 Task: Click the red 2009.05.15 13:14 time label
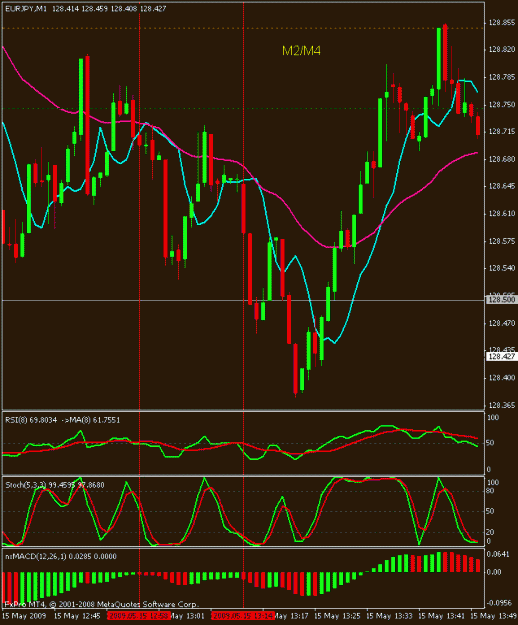coord(243,616)
